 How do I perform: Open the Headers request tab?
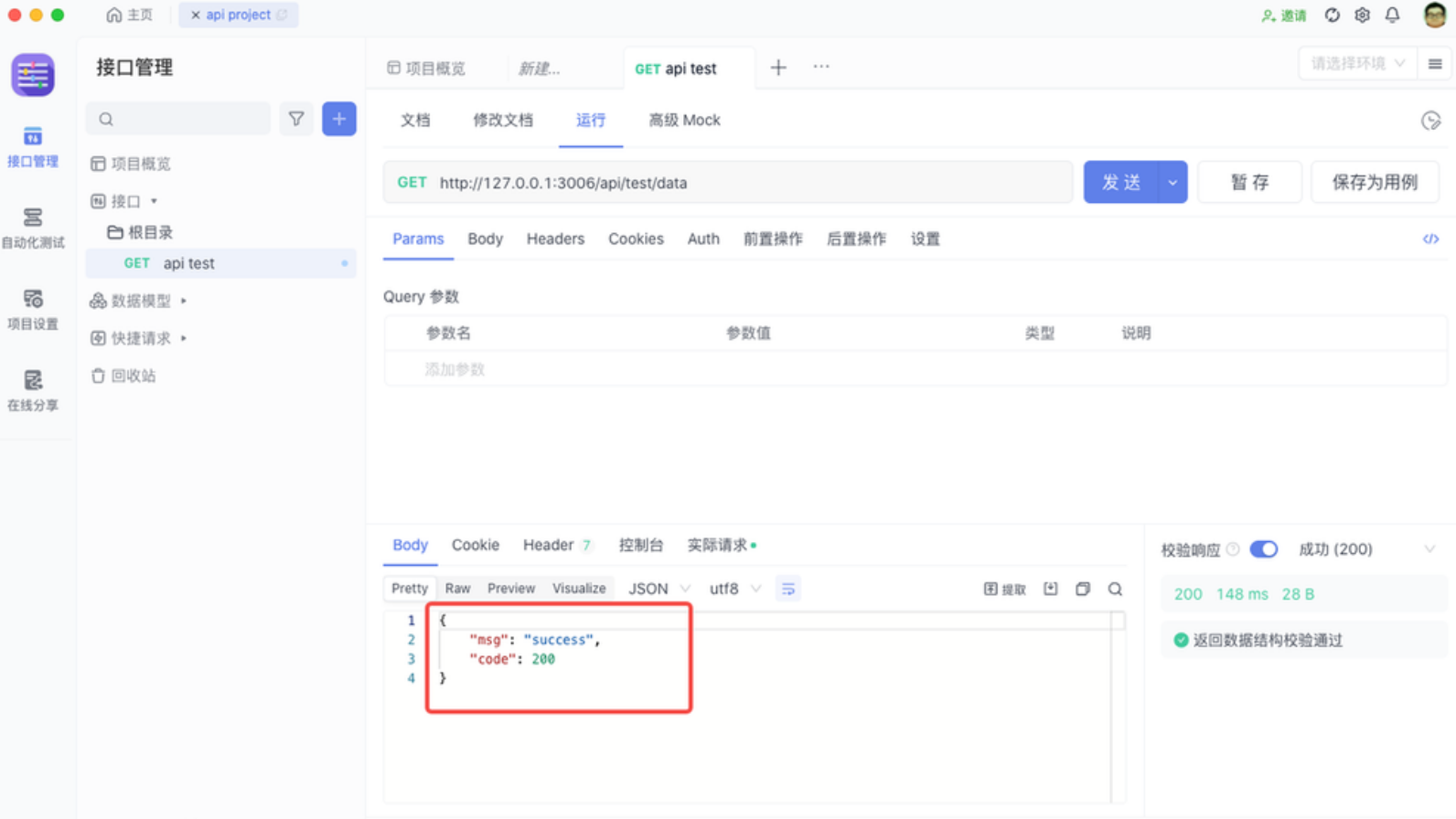[555, 239]
